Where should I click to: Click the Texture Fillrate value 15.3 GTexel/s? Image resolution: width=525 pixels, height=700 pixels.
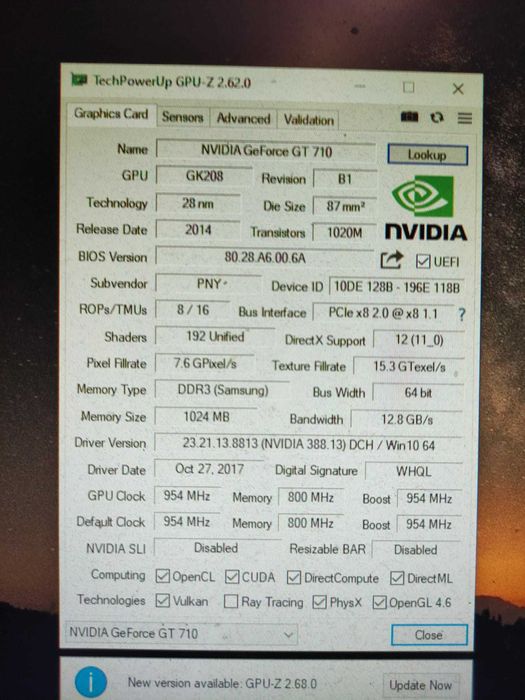click(409, 367)
